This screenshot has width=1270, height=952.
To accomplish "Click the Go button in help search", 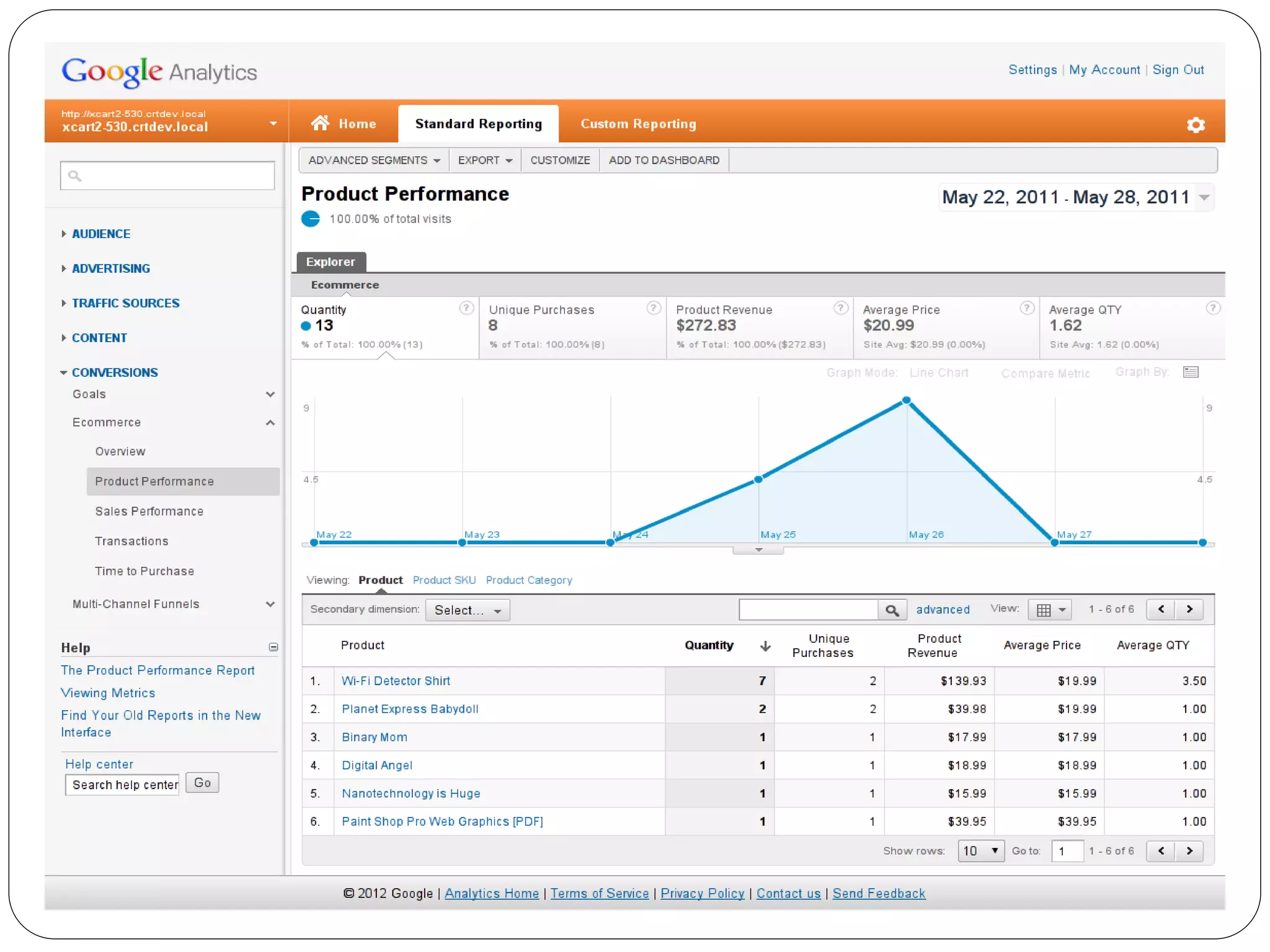I will (x=202, y=783).
